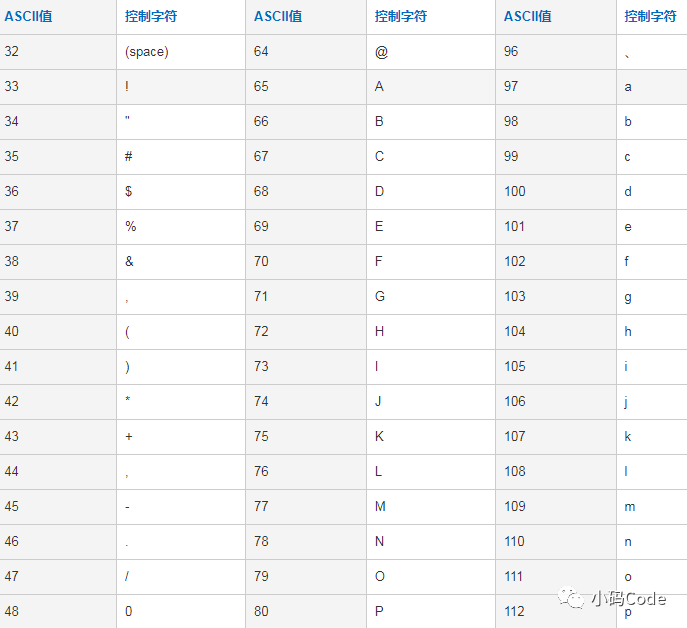Screen dimensions: 687x628
Task: Click the + character cell
Action: 129,436
